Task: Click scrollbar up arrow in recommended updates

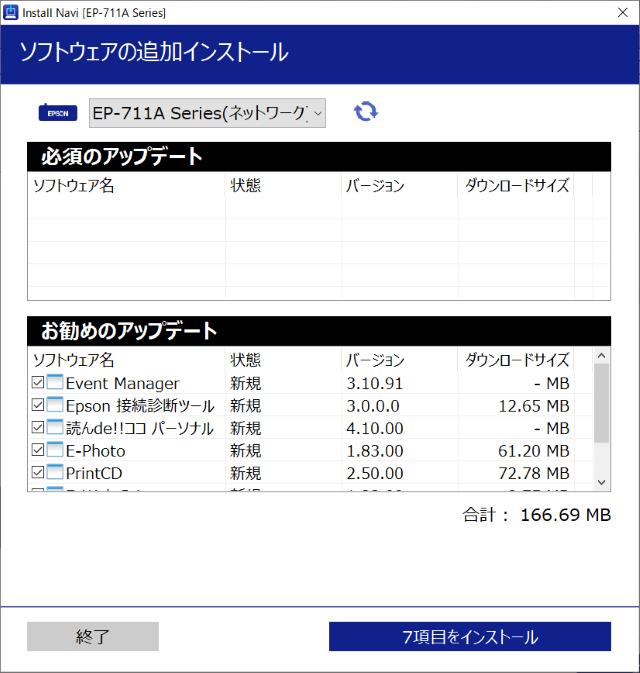Action: (x=601, y=355)
